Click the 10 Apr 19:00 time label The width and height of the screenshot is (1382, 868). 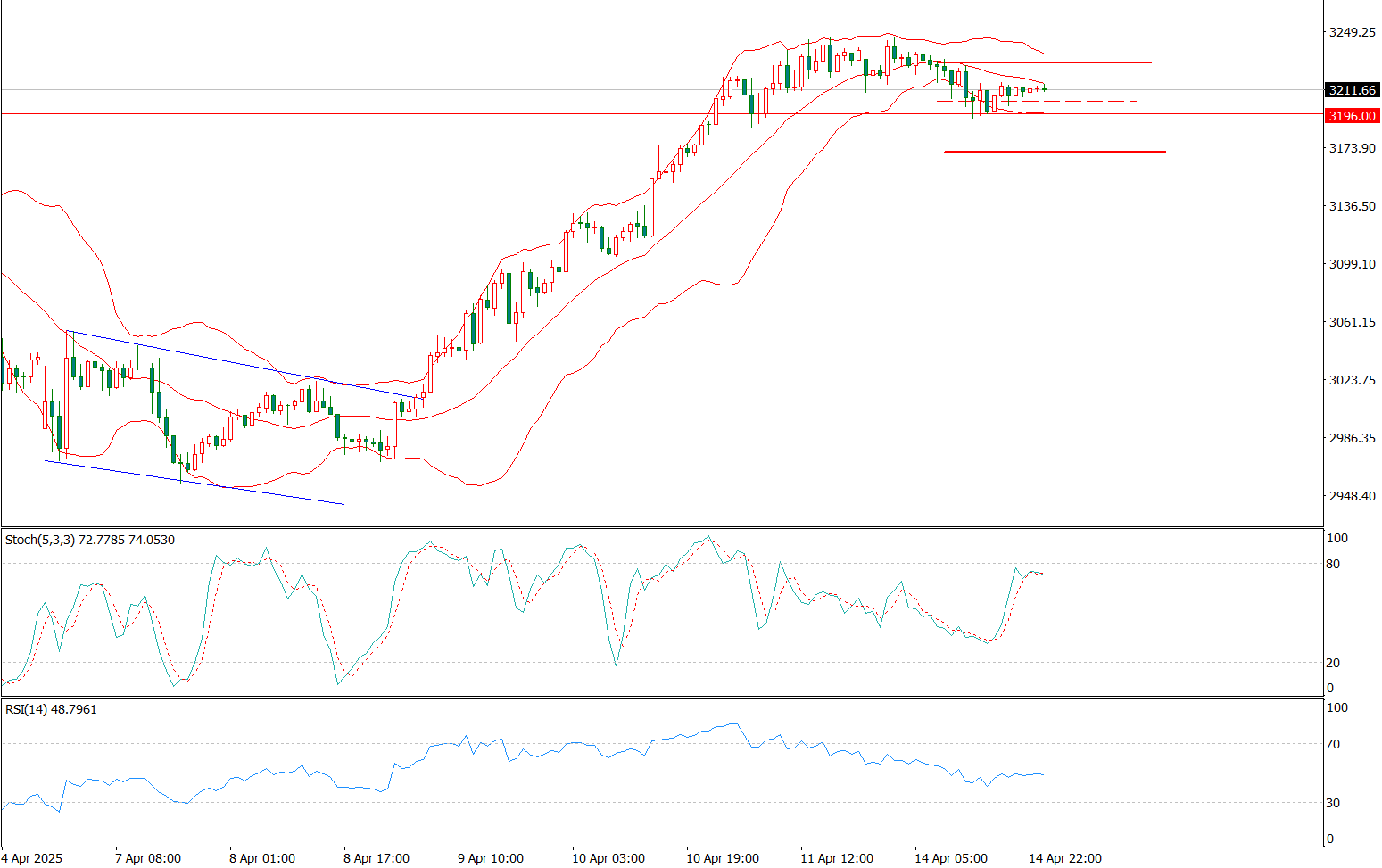[723, 858]
